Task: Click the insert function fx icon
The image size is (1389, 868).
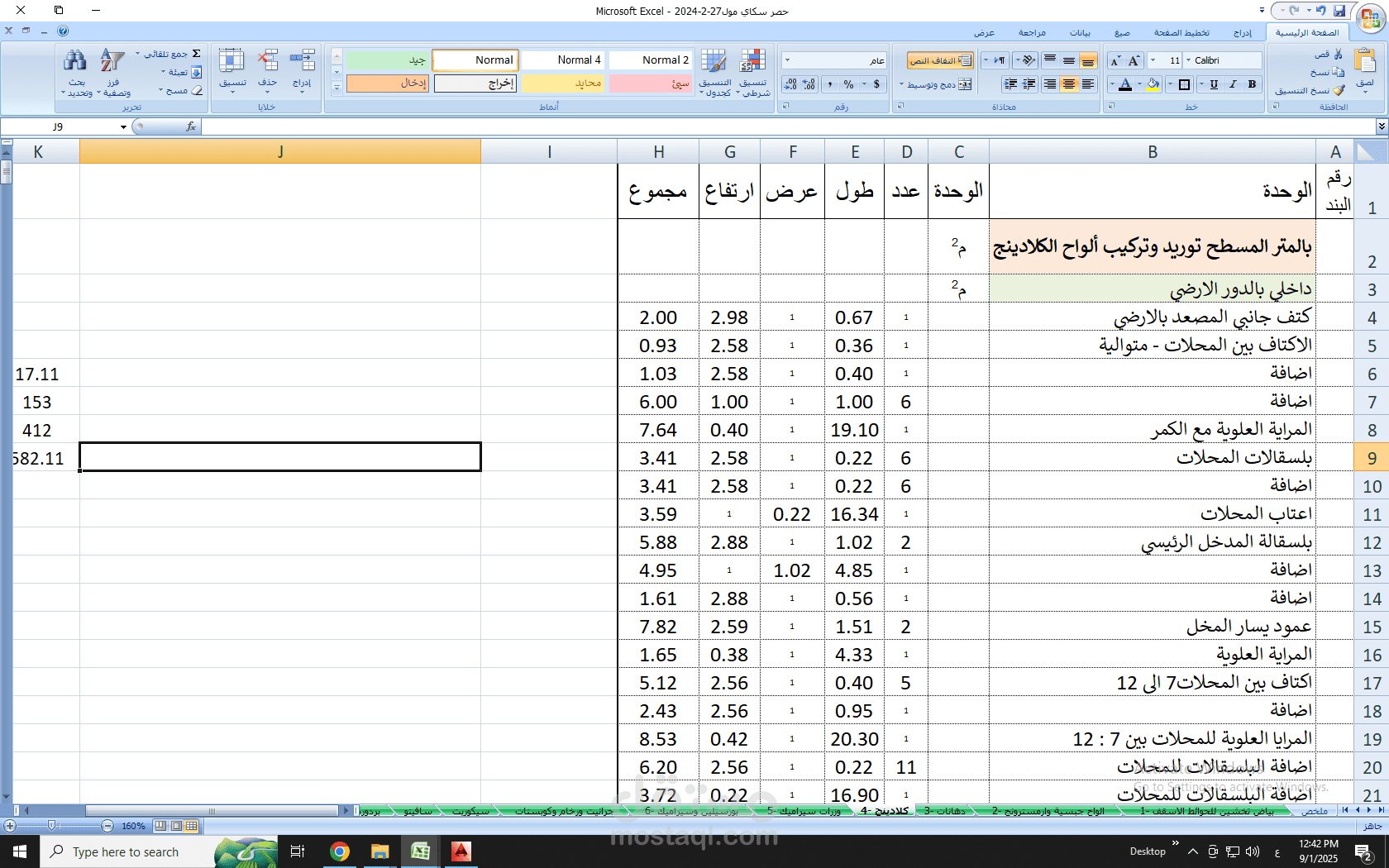Action: [191, 126]
